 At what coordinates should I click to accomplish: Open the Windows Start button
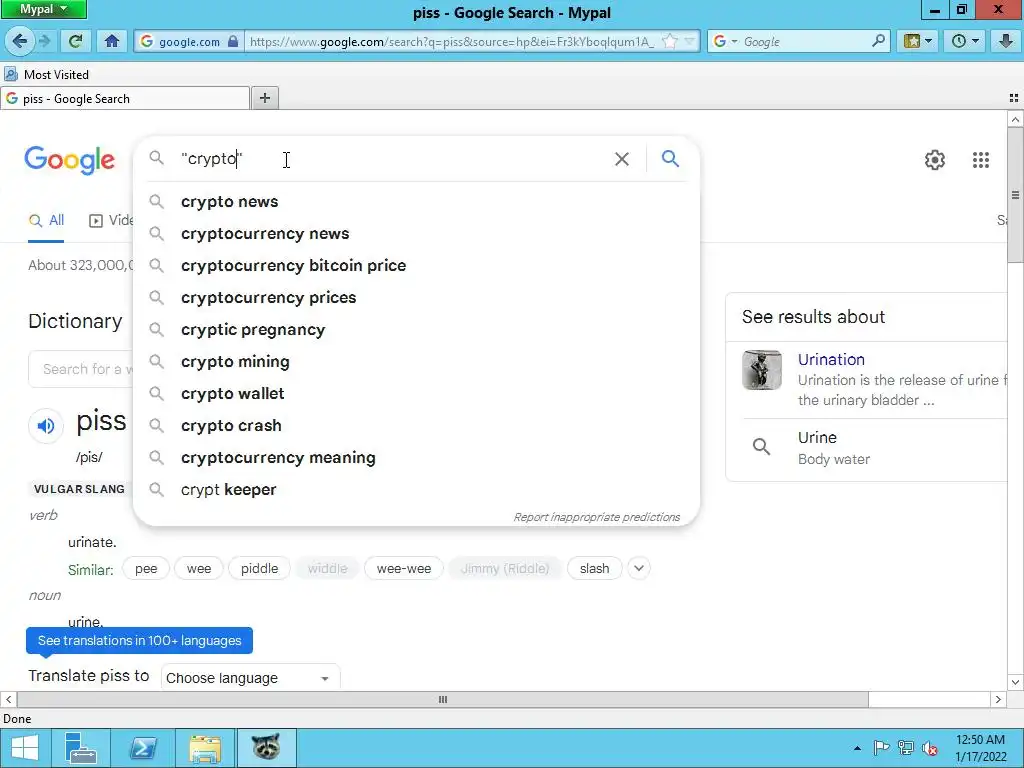(x=25, y=748)
